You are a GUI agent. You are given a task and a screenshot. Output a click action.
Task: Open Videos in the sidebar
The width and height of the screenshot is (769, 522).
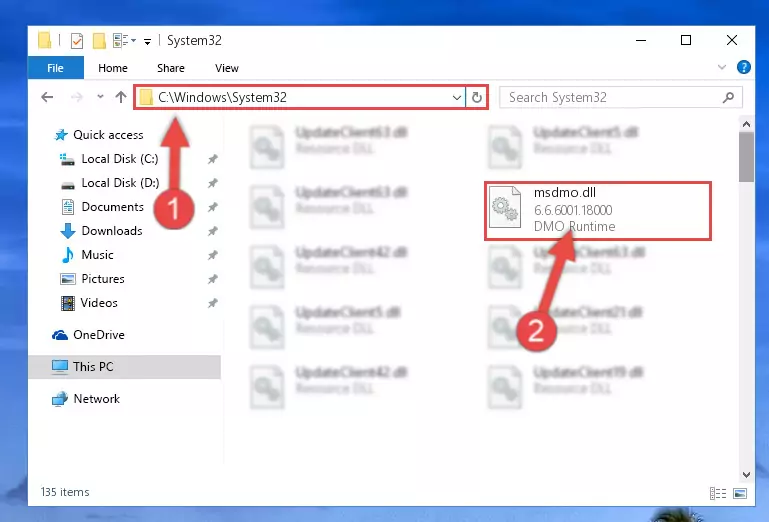click(x=89, y=303)
